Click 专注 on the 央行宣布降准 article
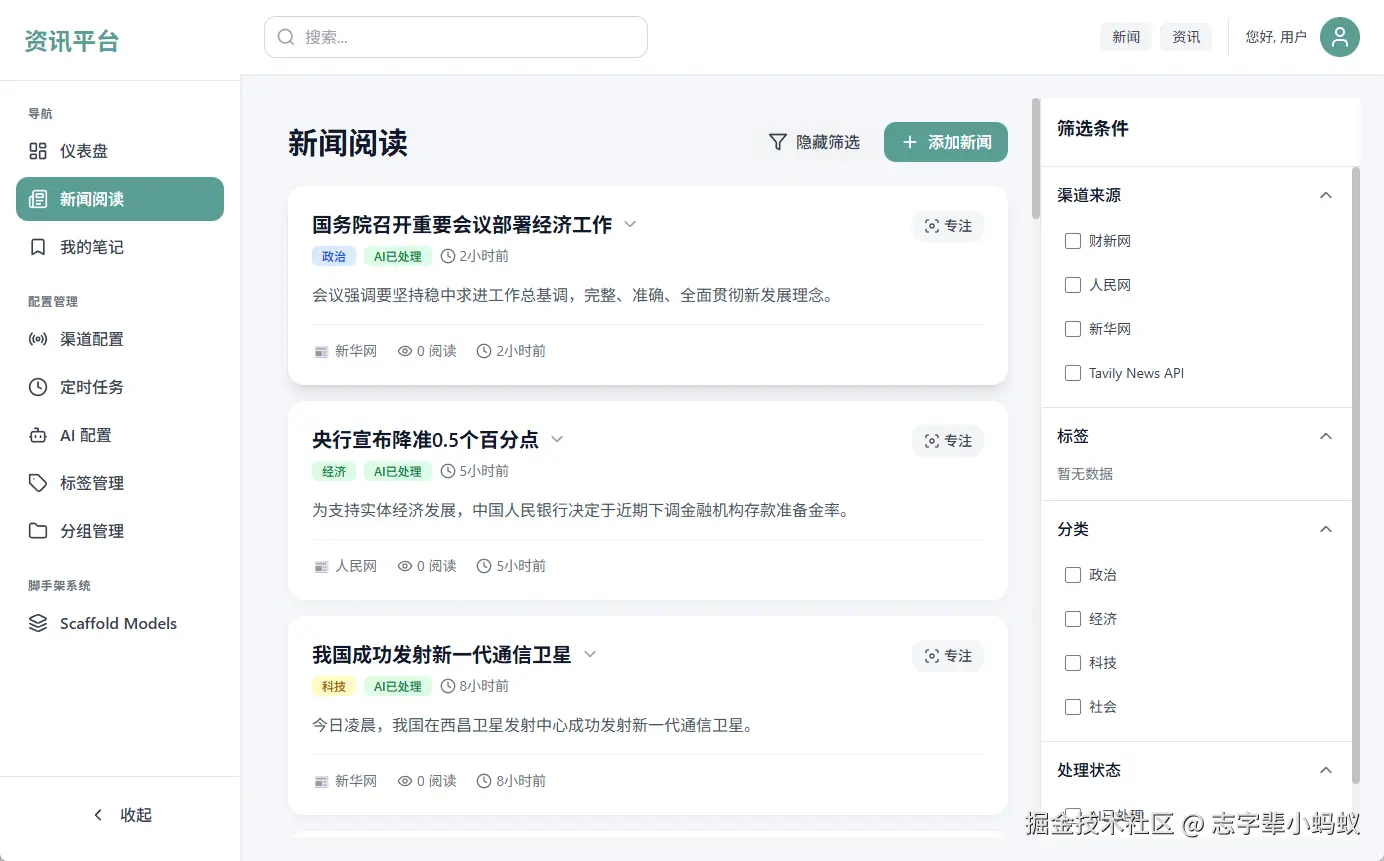Image resolution: width=1384 pixels, height=861 pixels. (x=948, y=441)
